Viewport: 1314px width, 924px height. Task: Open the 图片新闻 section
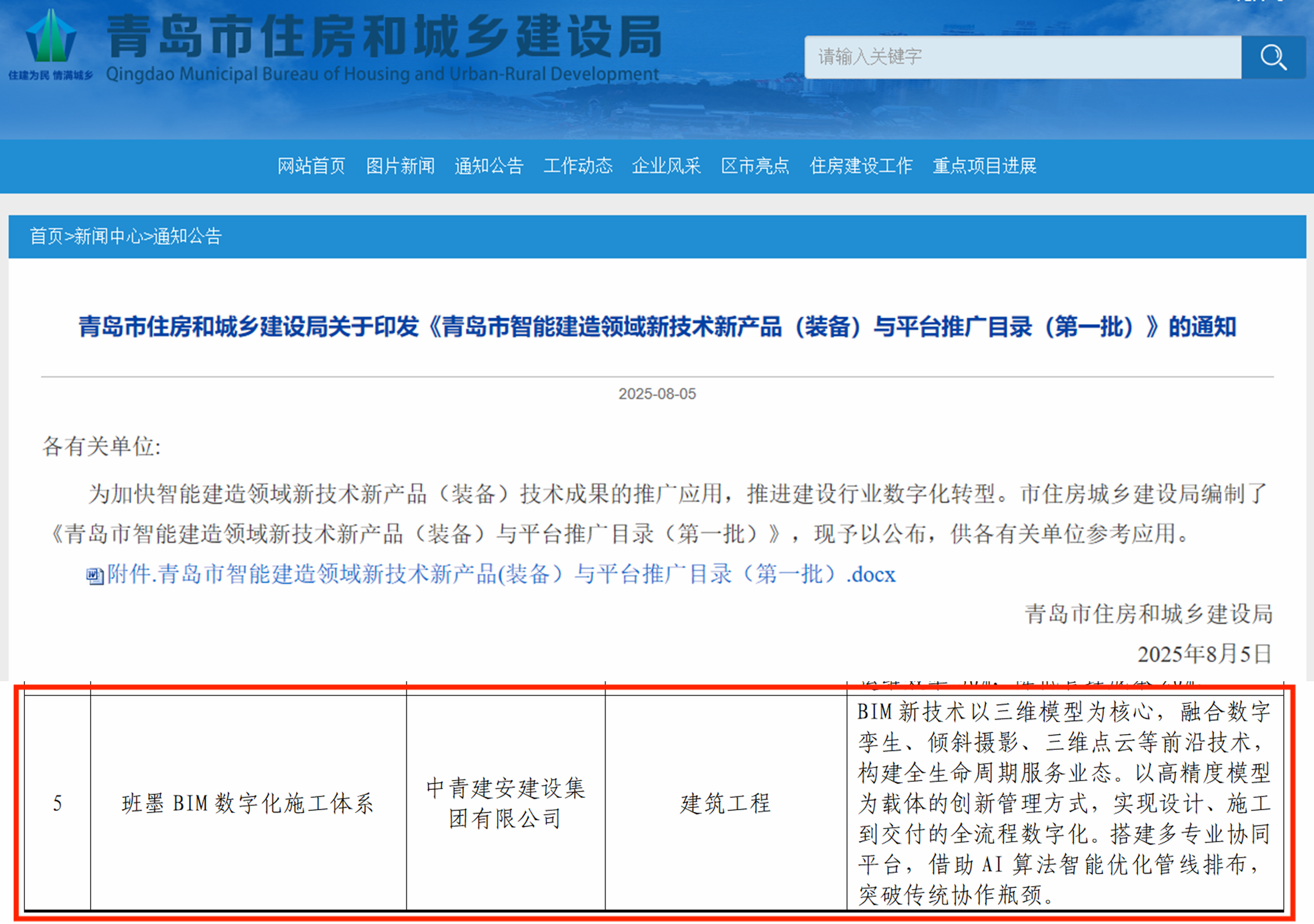(401, 166)
